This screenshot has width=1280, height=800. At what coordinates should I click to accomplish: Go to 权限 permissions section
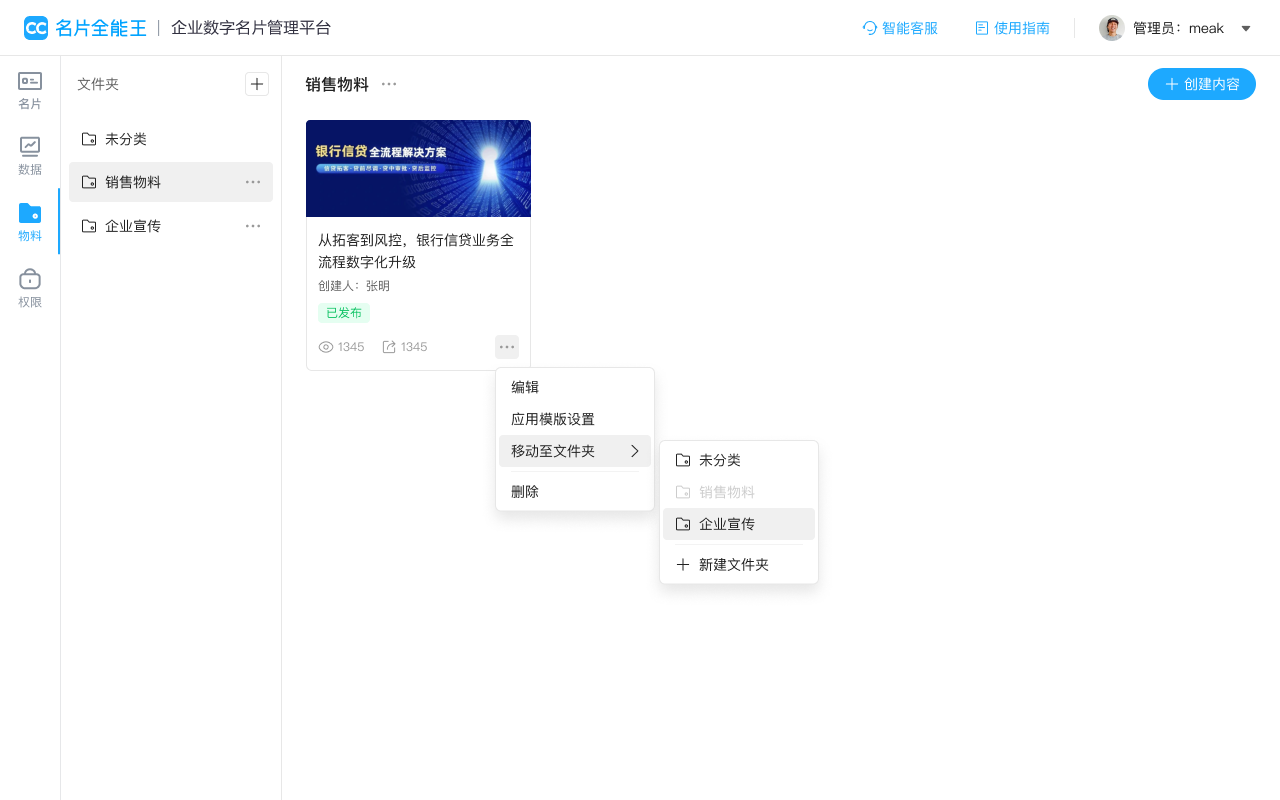(x=30, y=288)
